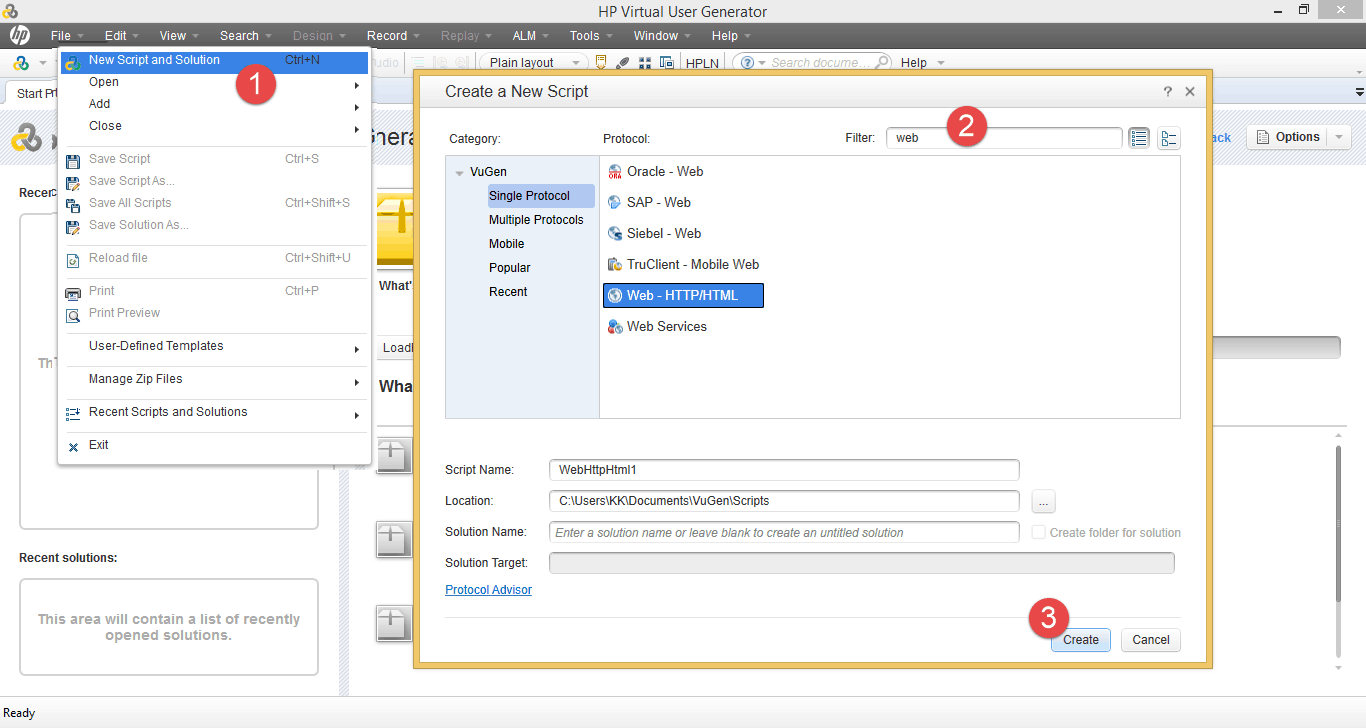The height and width of the screenshot is (728, 1366).
Task: Open User-Defined Templates submenu
Action: click(x=214, y=347)
